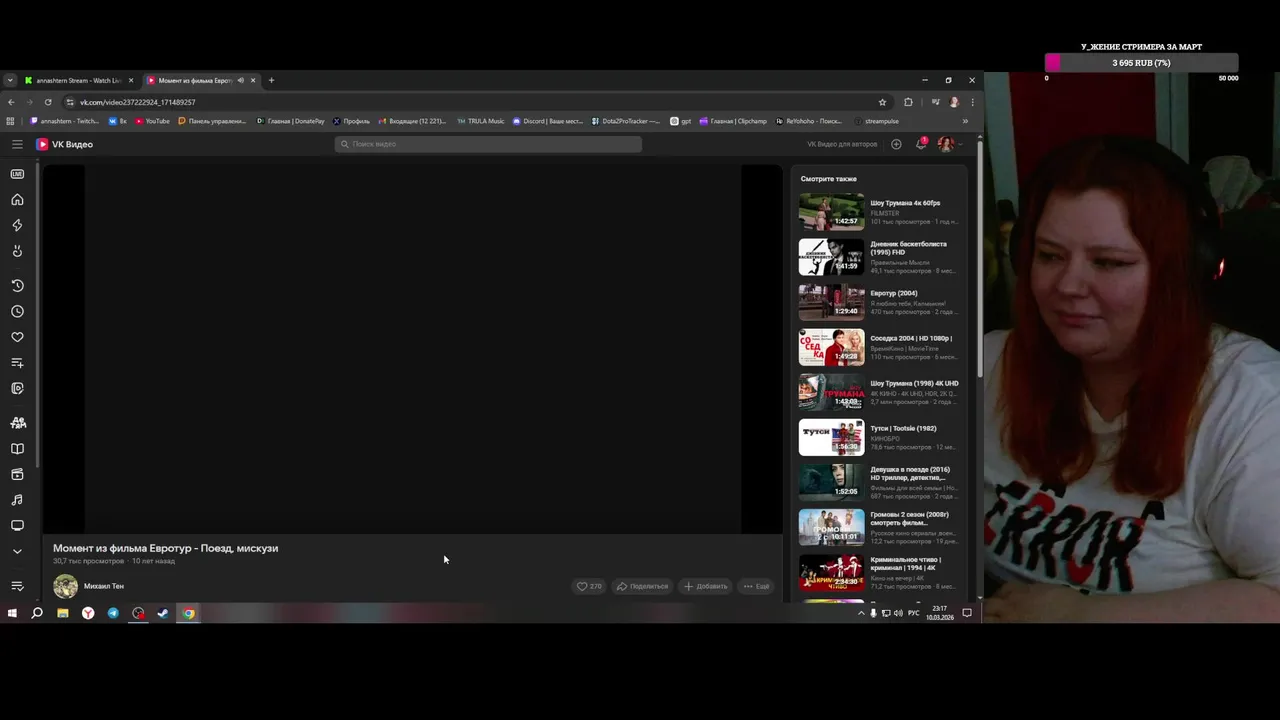Open Соседка 2004 video thumbnail
Image resolution: width=1280 pixels, height=720 pixels.
pyautogui.click(x=831, y=347)
